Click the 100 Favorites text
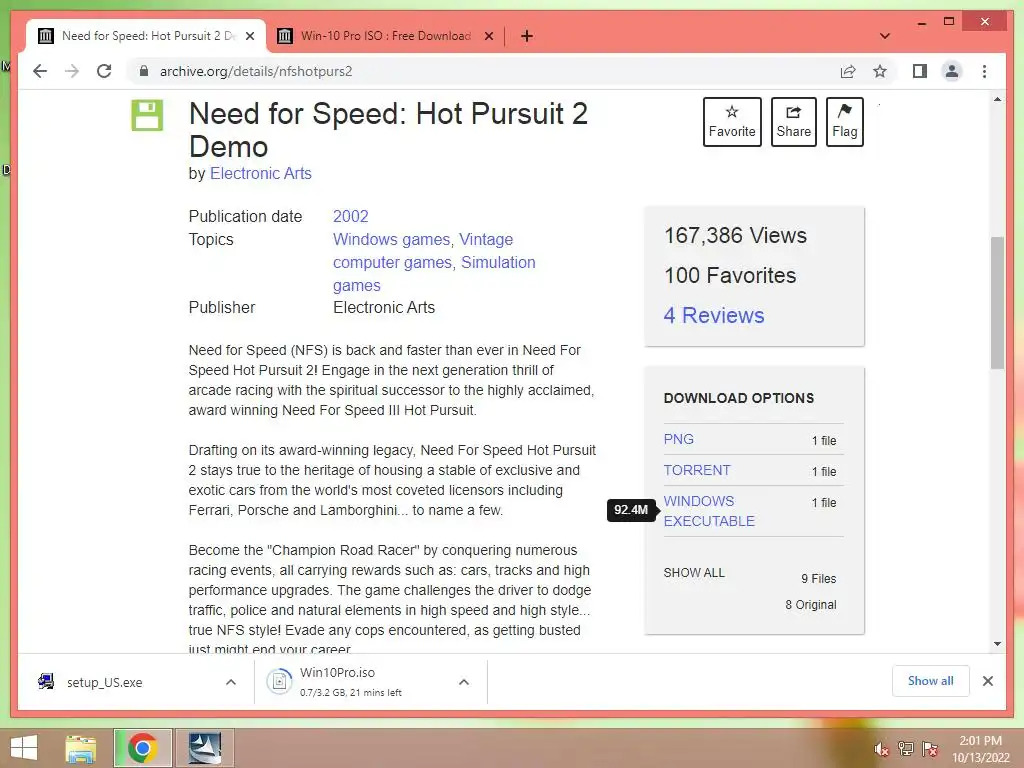 730,275
